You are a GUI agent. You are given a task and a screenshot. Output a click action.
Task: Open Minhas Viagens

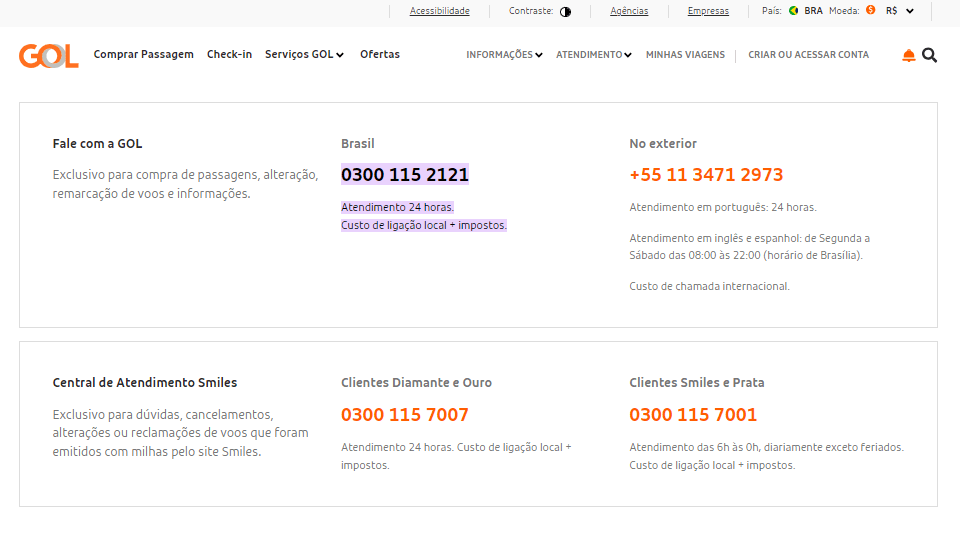(x=685, y=55)
